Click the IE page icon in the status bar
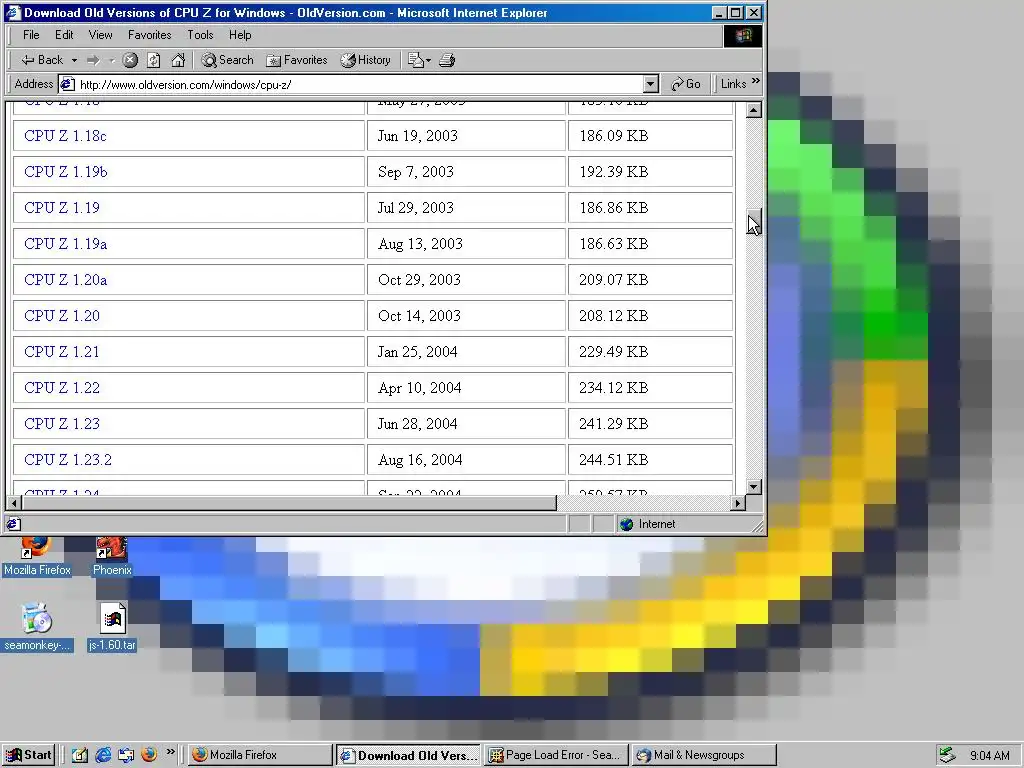The image size is (1024, 768). point(14,524)
